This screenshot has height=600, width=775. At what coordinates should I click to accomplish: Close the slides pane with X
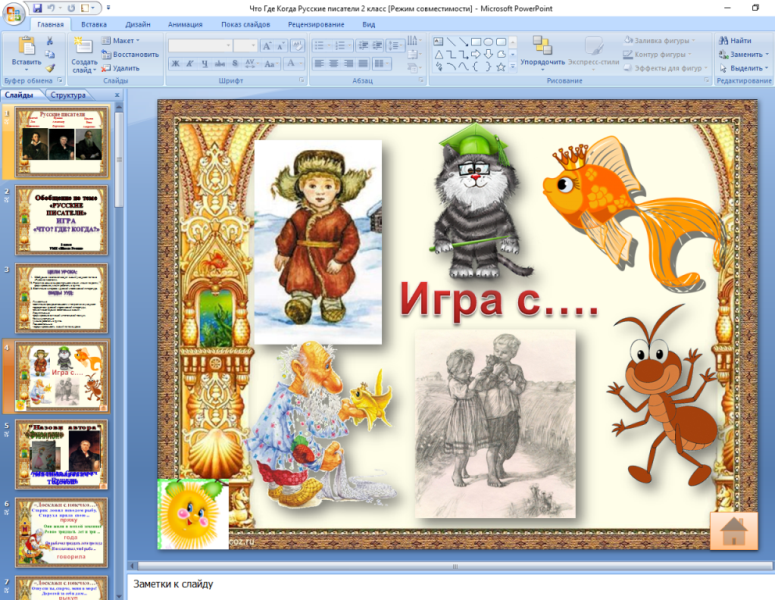point(117,95)
